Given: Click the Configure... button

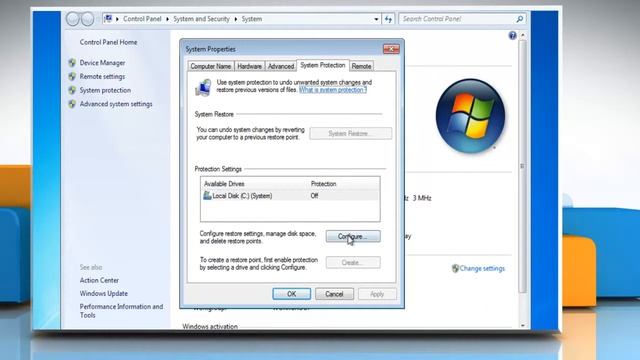Looking at the screenshot, I should [353, 236].
